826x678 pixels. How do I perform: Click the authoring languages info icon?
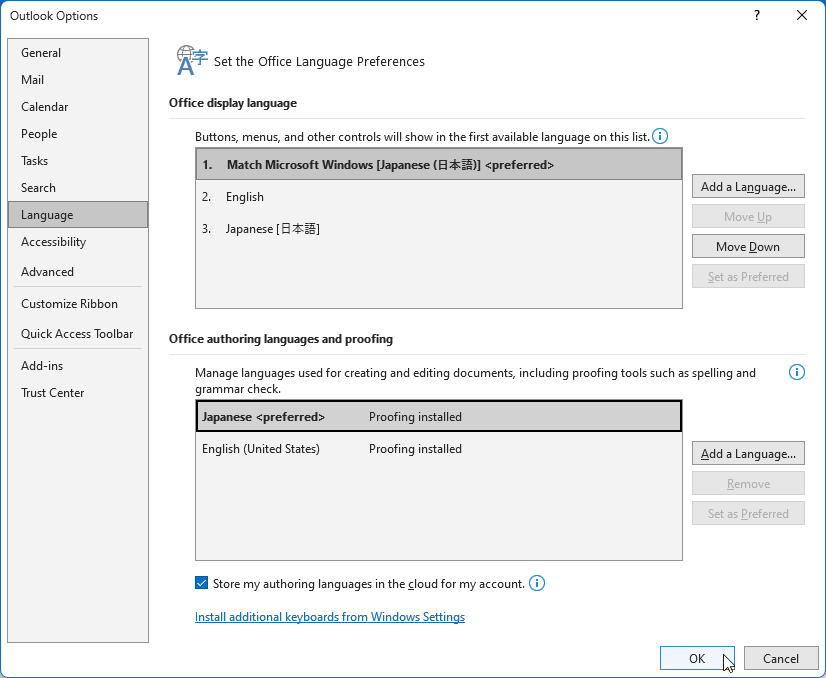point(796,372)
